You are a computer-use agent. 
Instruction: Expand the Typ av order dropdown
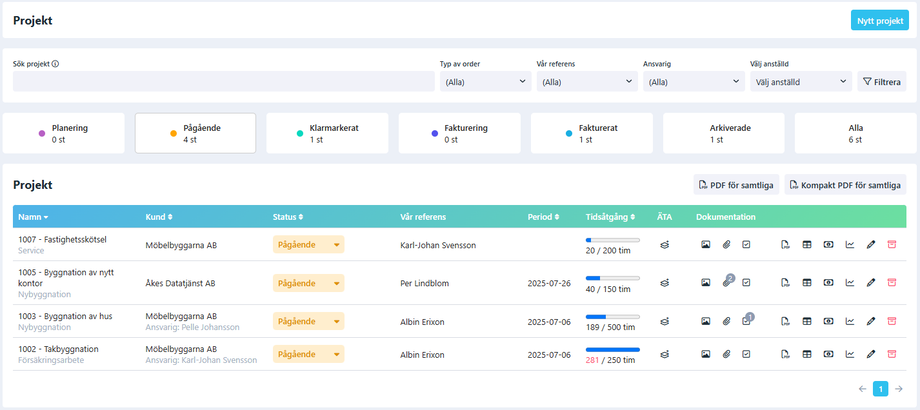point(485,82)
